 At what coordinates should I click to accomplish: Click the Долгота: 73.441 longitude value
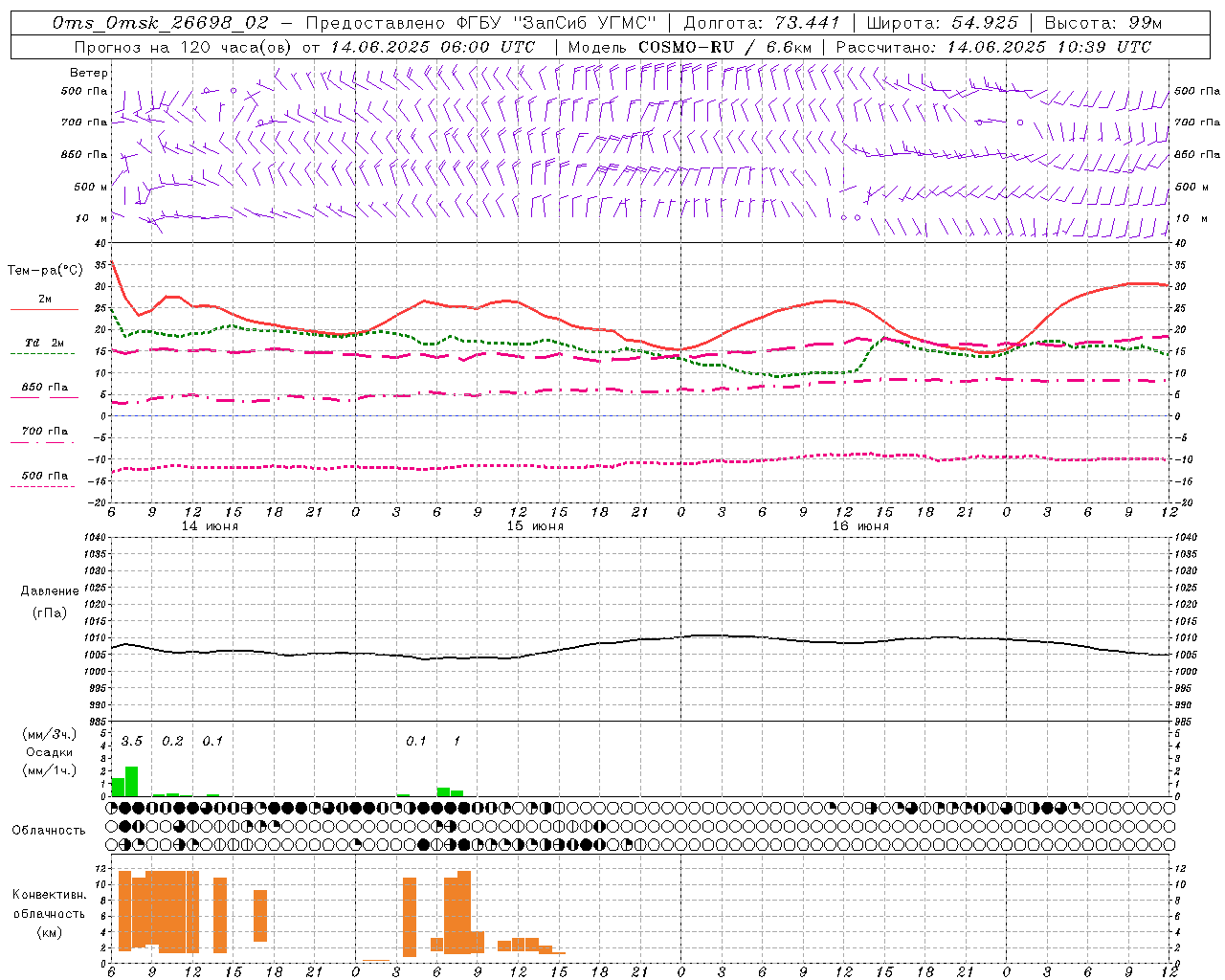coord(762,23)
